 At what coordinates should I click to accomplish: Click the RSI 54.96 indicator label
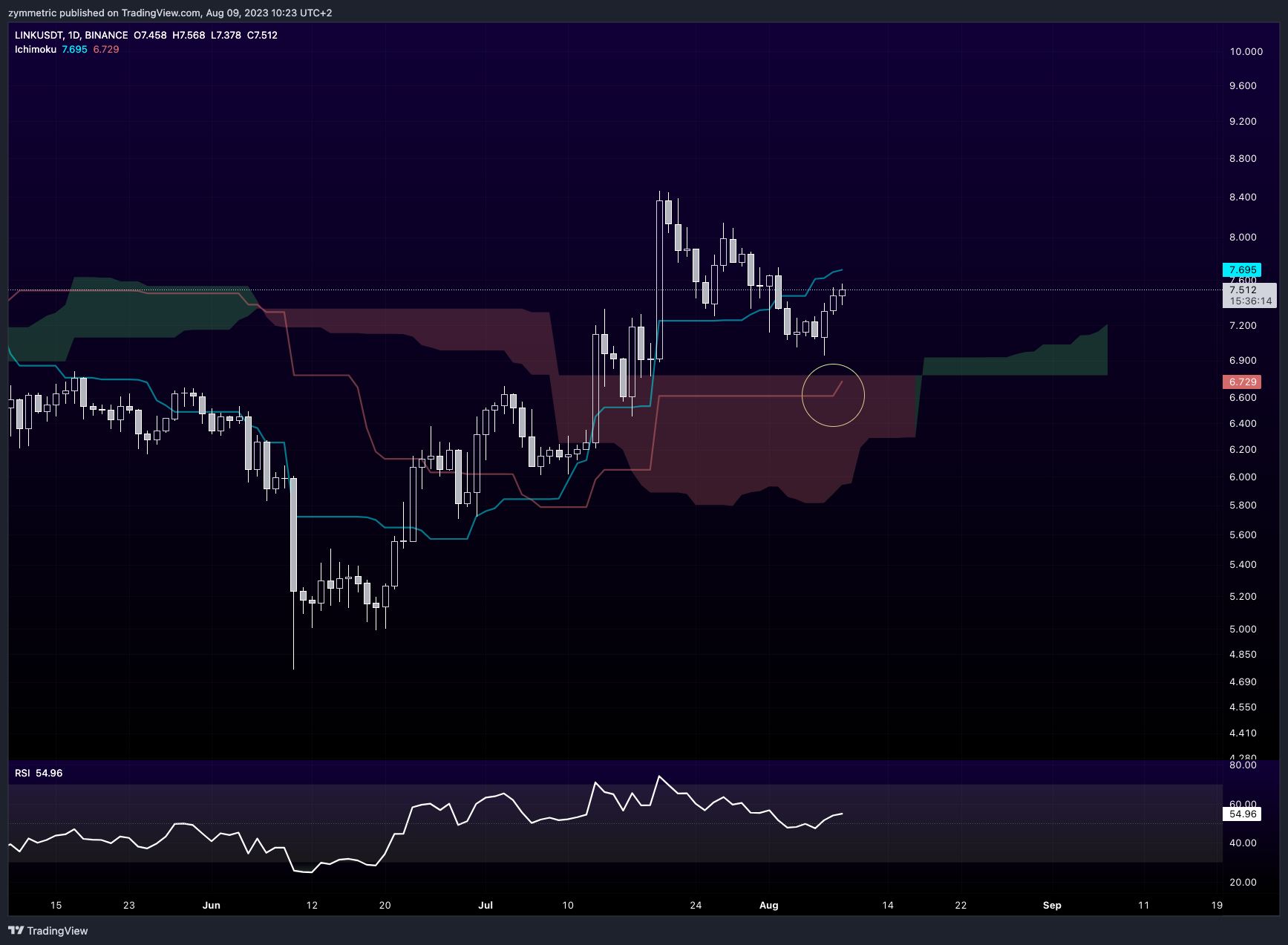click(x=39, y=773)
